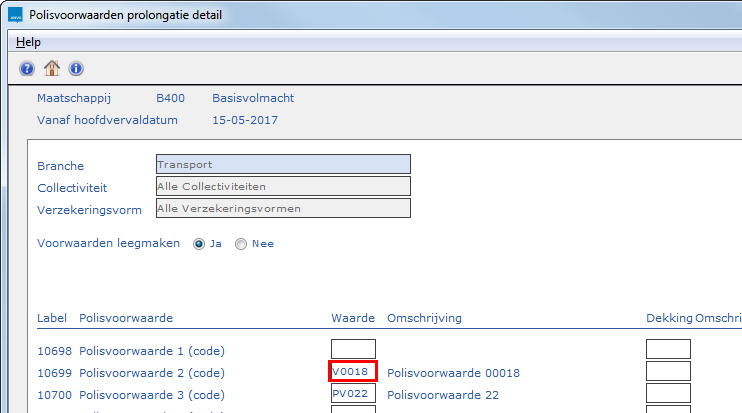The width and height of the screenshot is (742, 413).
Task: Click the Polisvoorwaarde 2 (code) row label
Action: pyautogui.click(x=152, y=373)
